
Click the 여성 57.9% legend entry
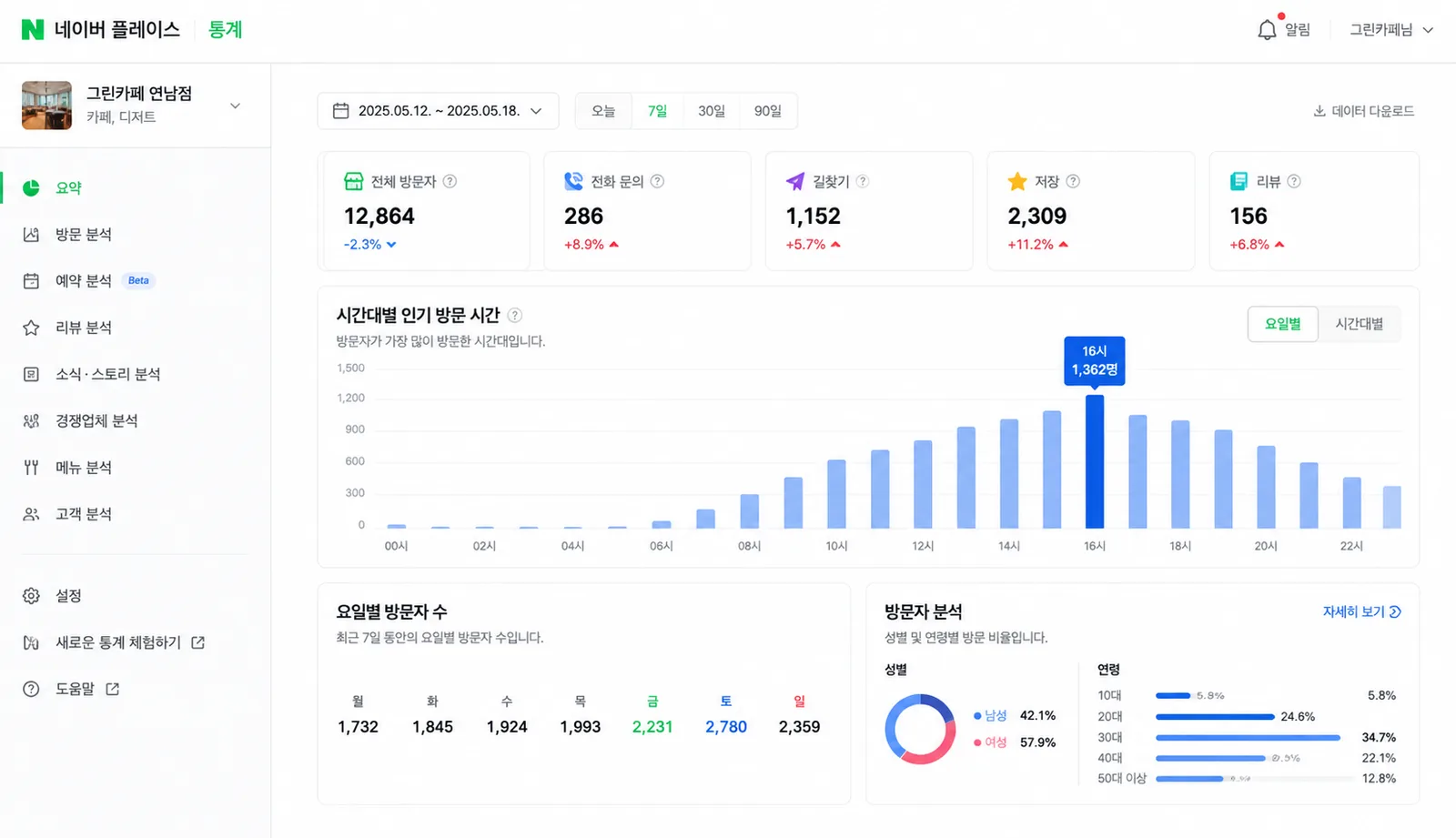(x=1015, y=742)
